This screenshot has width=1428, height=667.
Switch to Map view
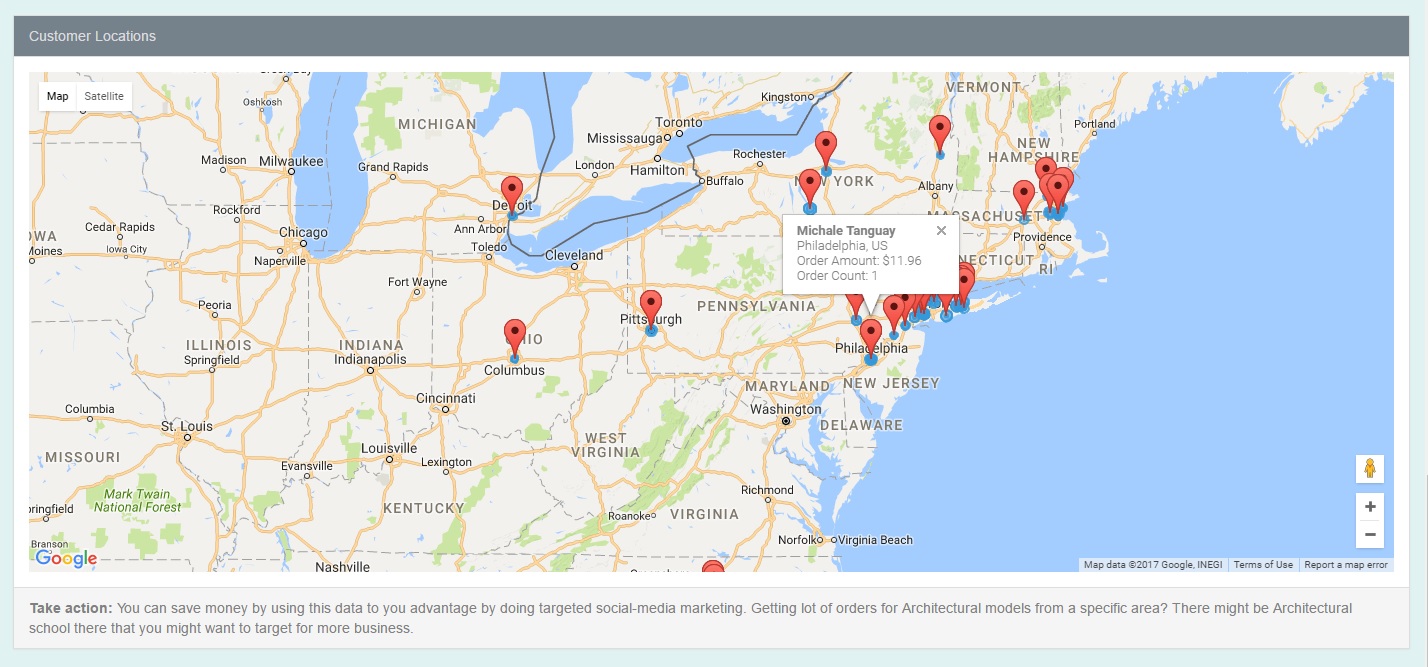57,96
